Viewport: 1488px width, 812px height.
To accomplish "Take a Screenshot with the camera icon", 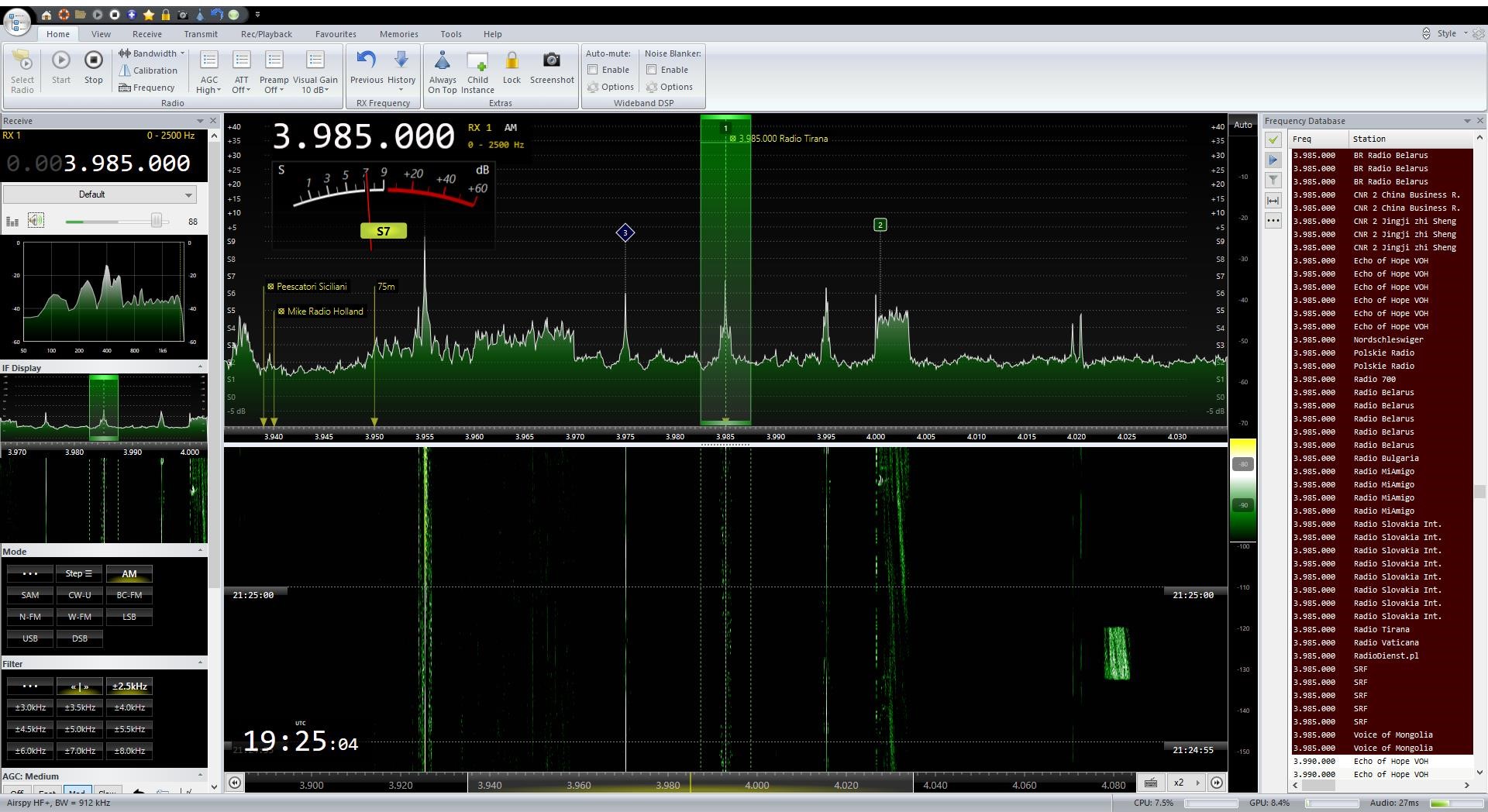I will click(x=551, y=61).
